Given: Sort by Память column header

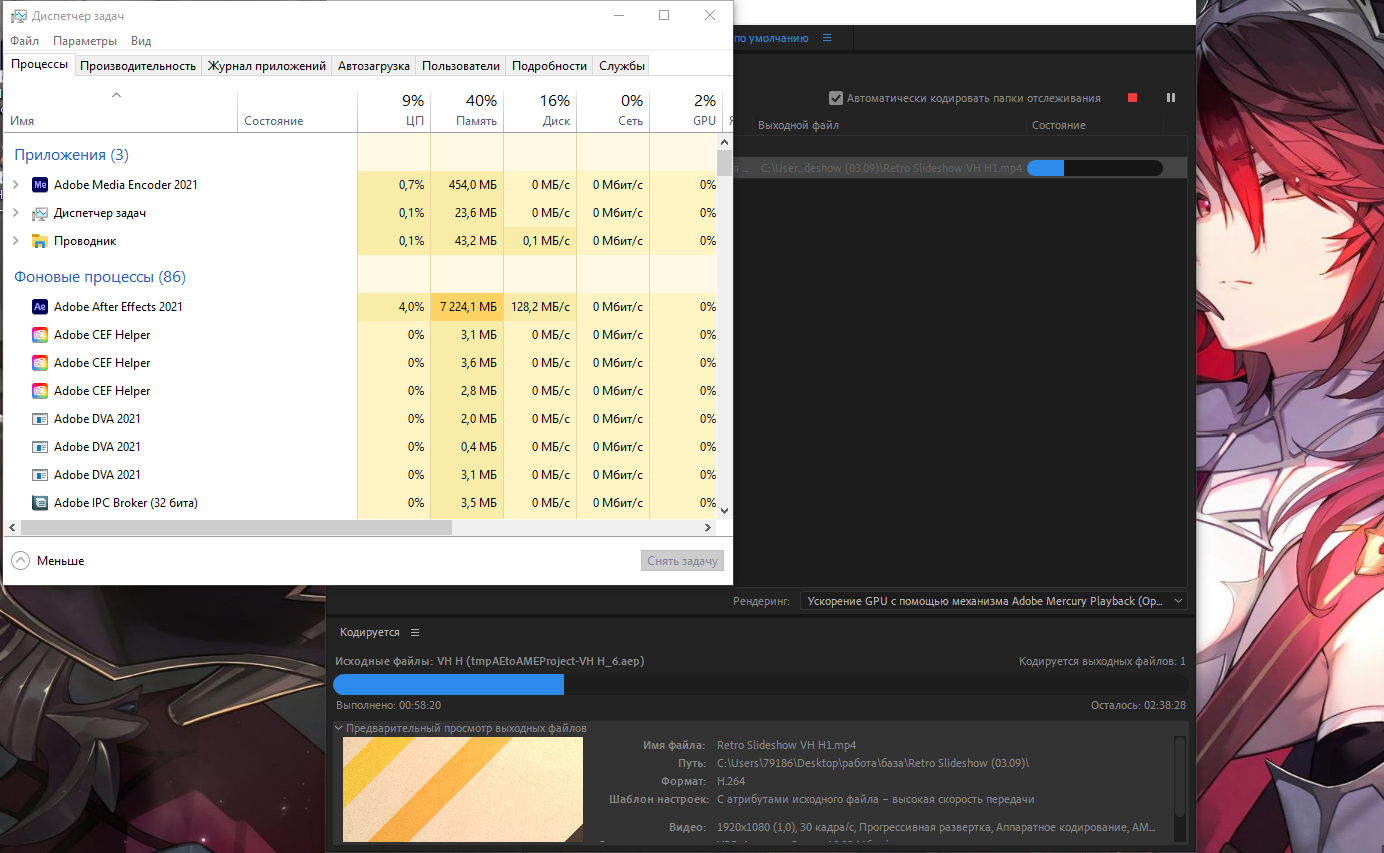Looking at the screenshot, I should (x=467, y=111).
